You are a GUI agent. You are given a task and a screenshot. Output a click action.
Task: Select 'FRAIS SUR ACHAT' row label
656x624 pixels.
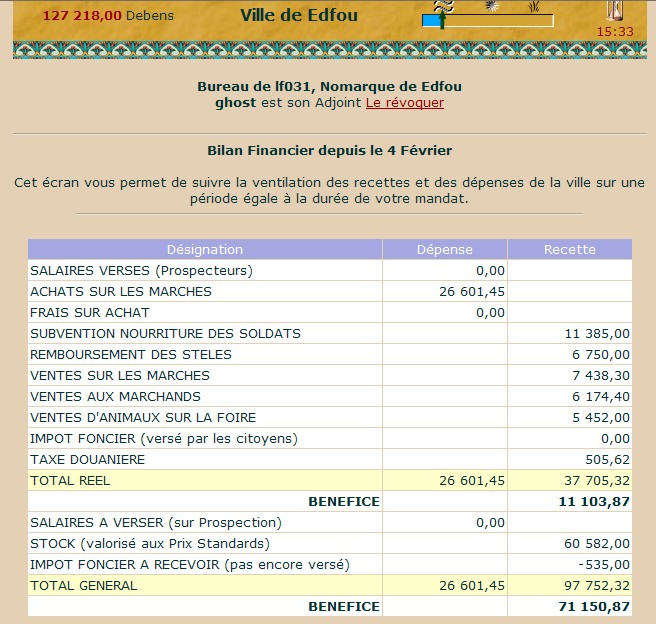(90, 312)
